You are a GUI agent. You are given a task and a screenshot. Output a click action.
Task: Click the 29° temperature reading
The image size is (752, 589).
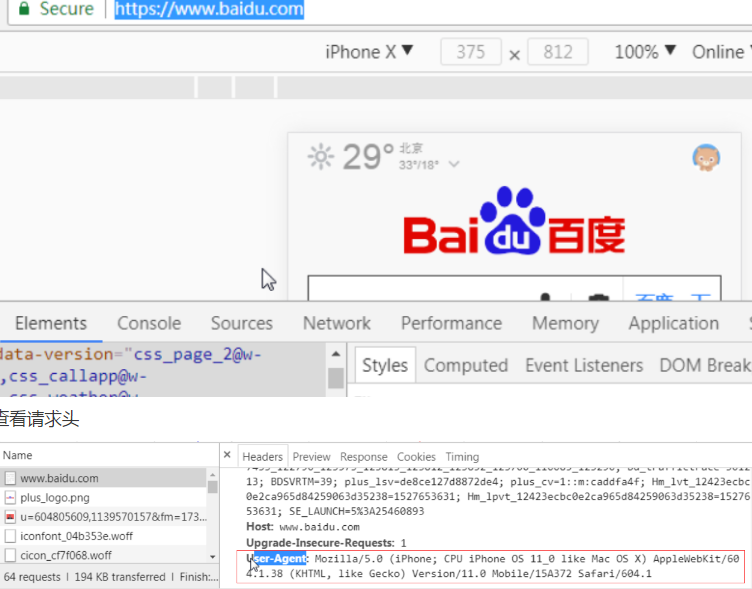(x=368, y=157)
